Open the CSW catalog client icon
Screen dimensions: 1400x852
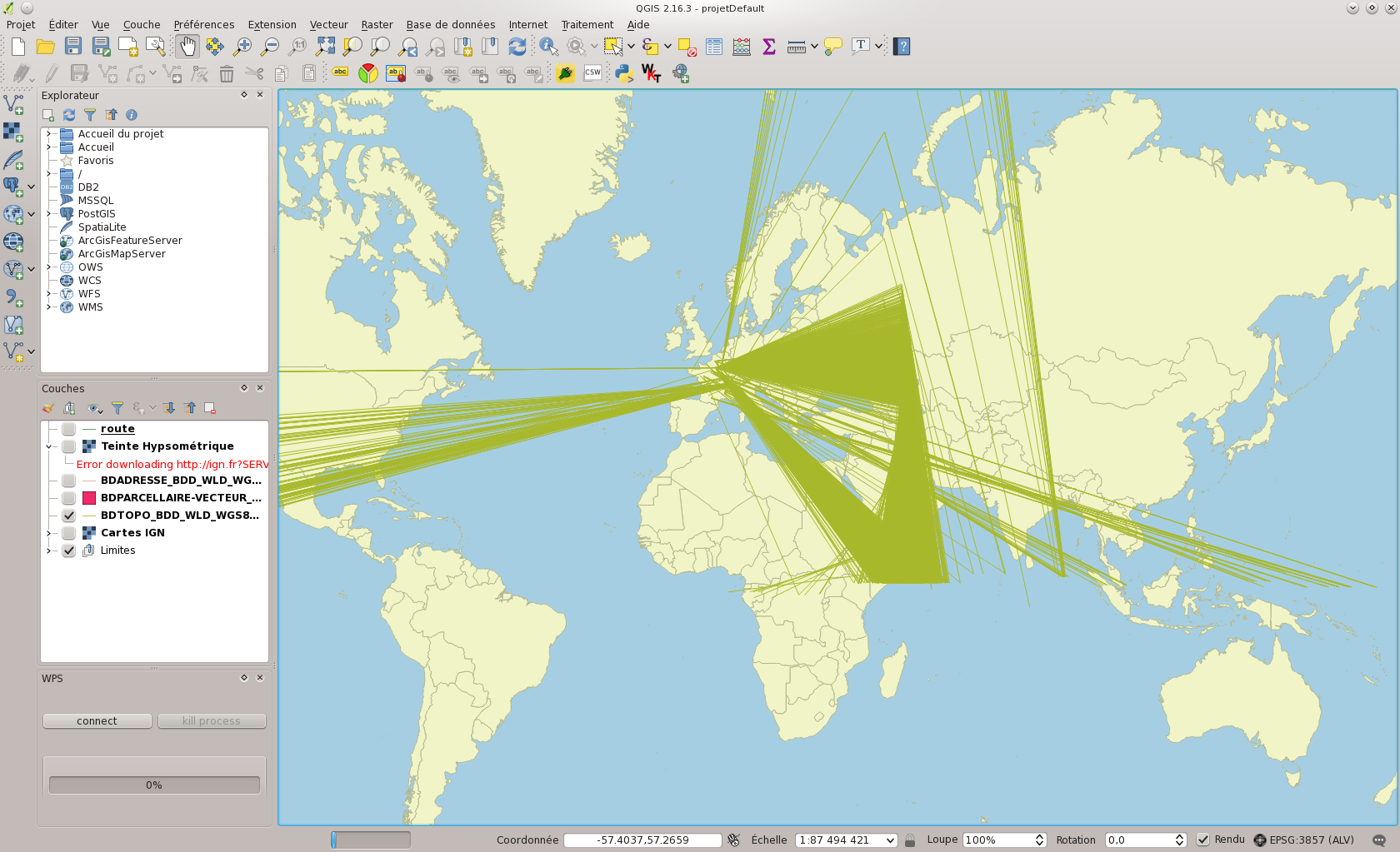point(592,73)
